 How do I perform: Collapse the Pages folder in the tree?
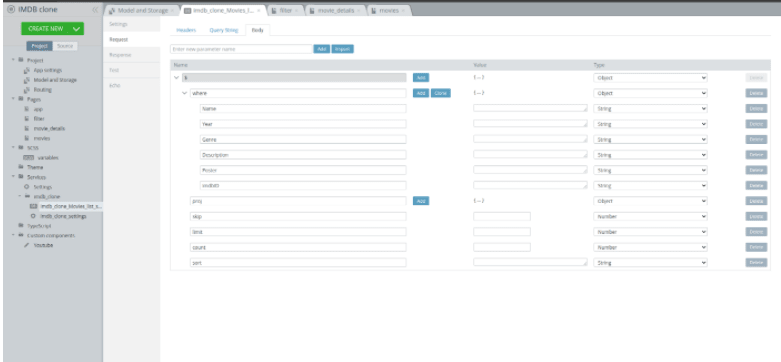13,99
